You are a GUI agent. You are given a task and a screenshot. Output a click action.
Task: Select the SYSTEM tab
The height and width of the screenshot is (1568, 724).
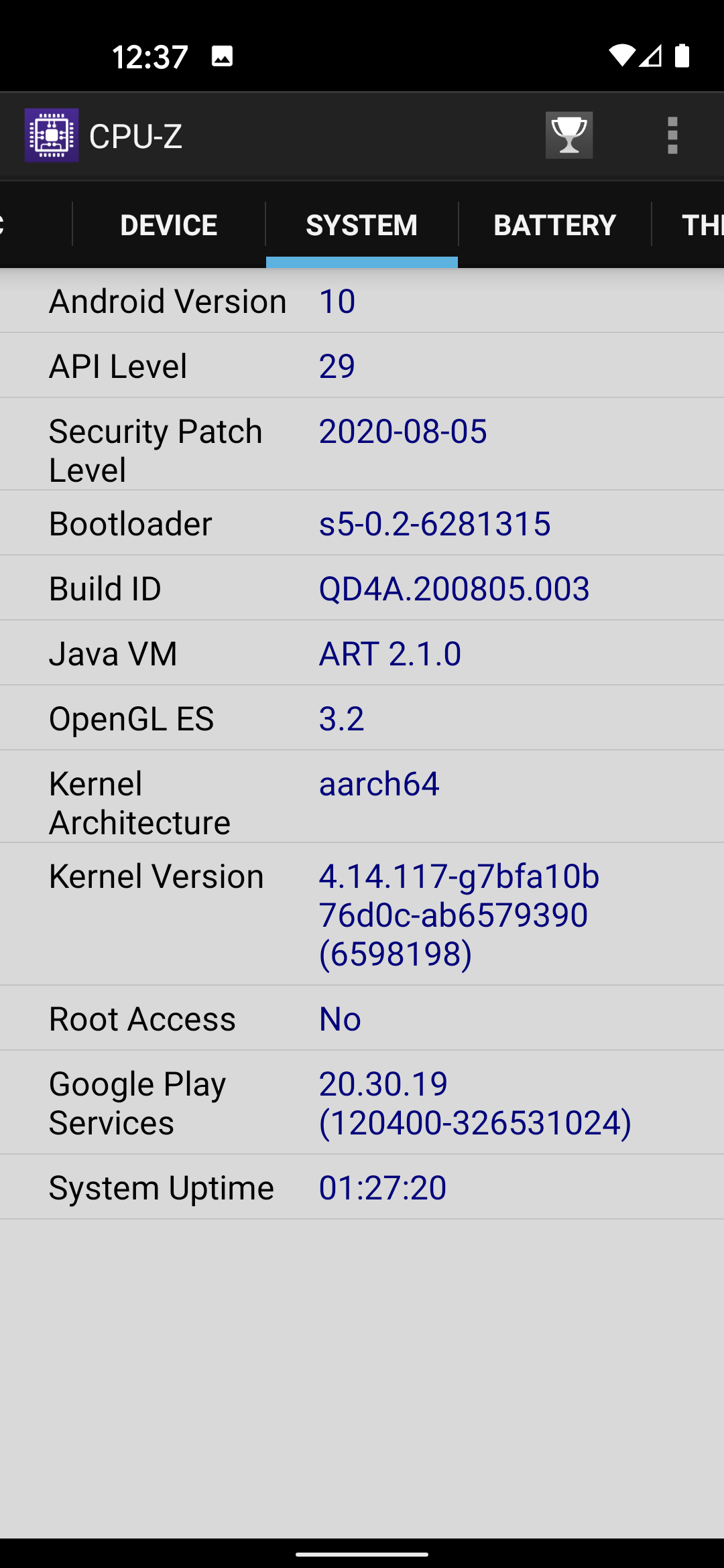361,225
